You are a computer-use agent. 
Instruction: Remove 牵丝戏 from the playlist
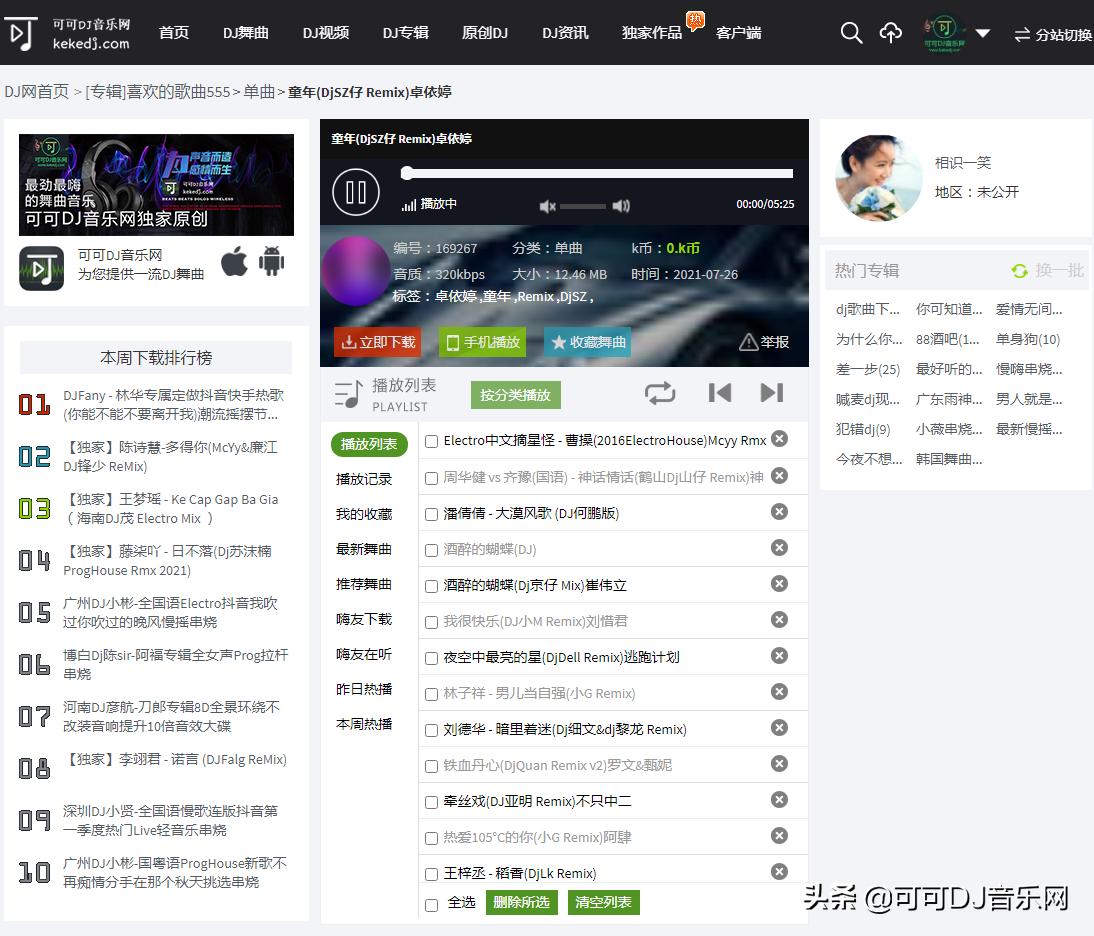[x=779, y=799]
